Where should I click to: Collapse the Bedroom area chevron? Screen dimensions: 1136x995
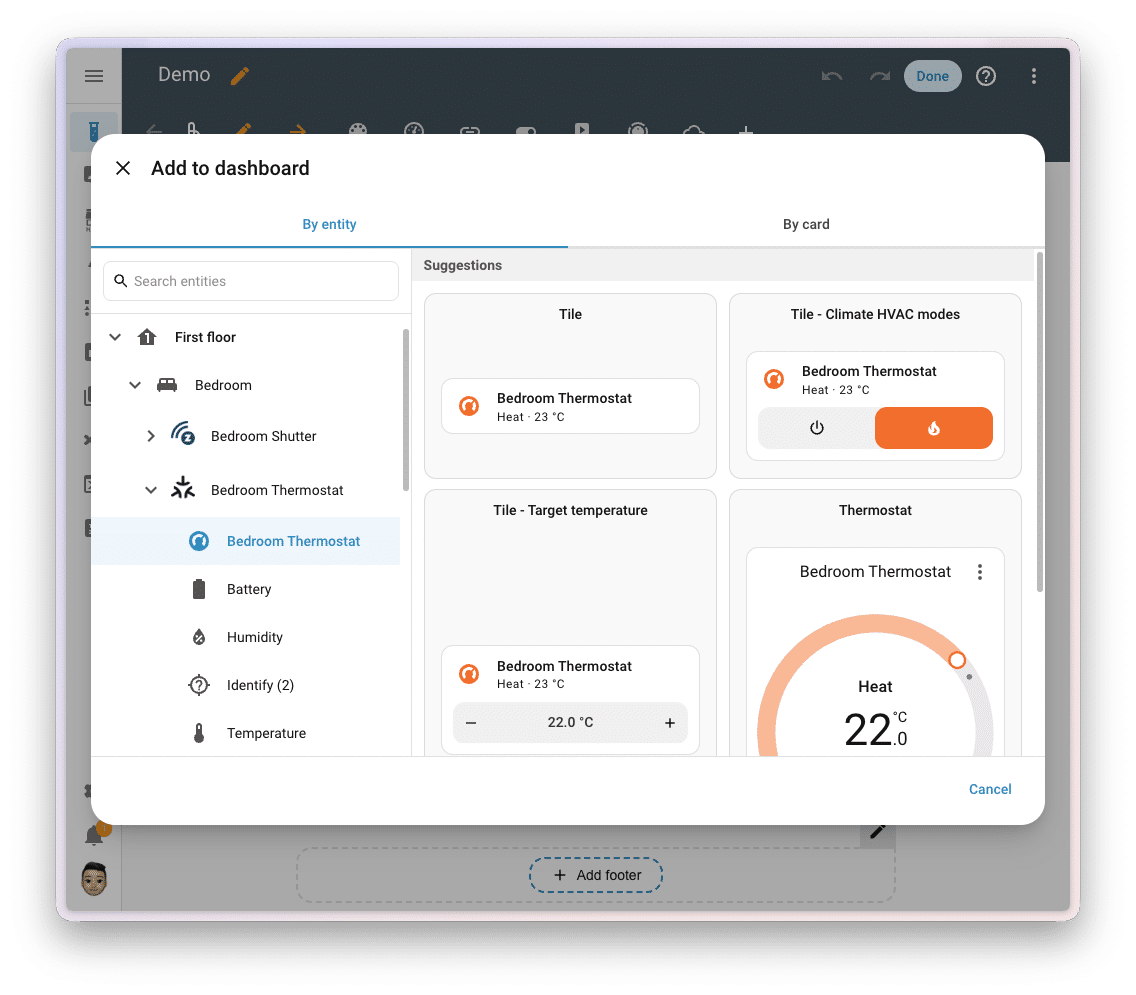click(x=135, y=385)
